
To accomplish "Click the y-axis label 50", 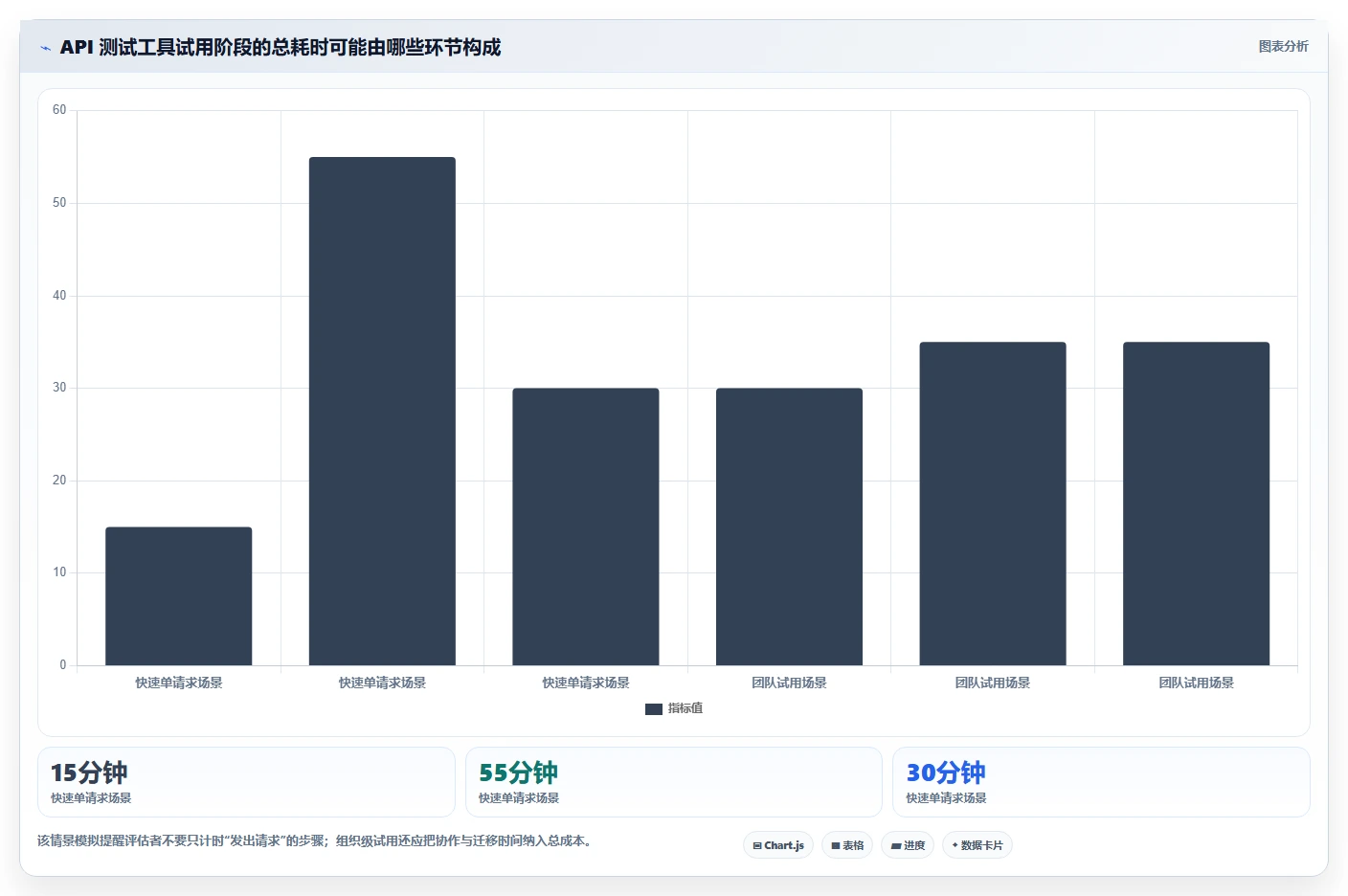I will (x=59, y=203).
